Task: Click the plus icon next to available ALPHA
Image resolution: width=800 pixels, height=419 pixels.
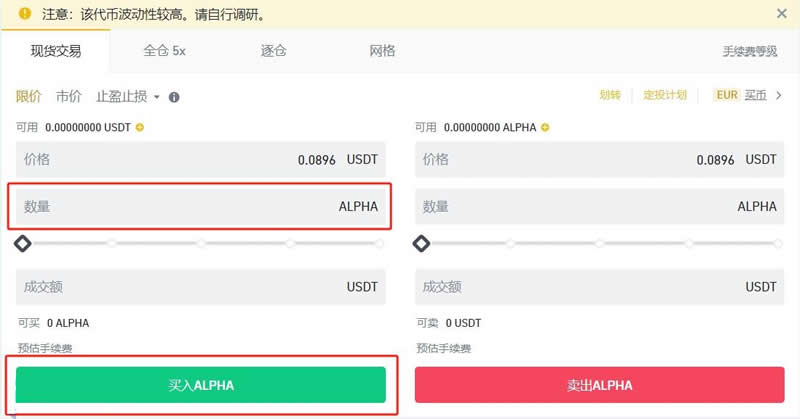Action: coord(545,127)
